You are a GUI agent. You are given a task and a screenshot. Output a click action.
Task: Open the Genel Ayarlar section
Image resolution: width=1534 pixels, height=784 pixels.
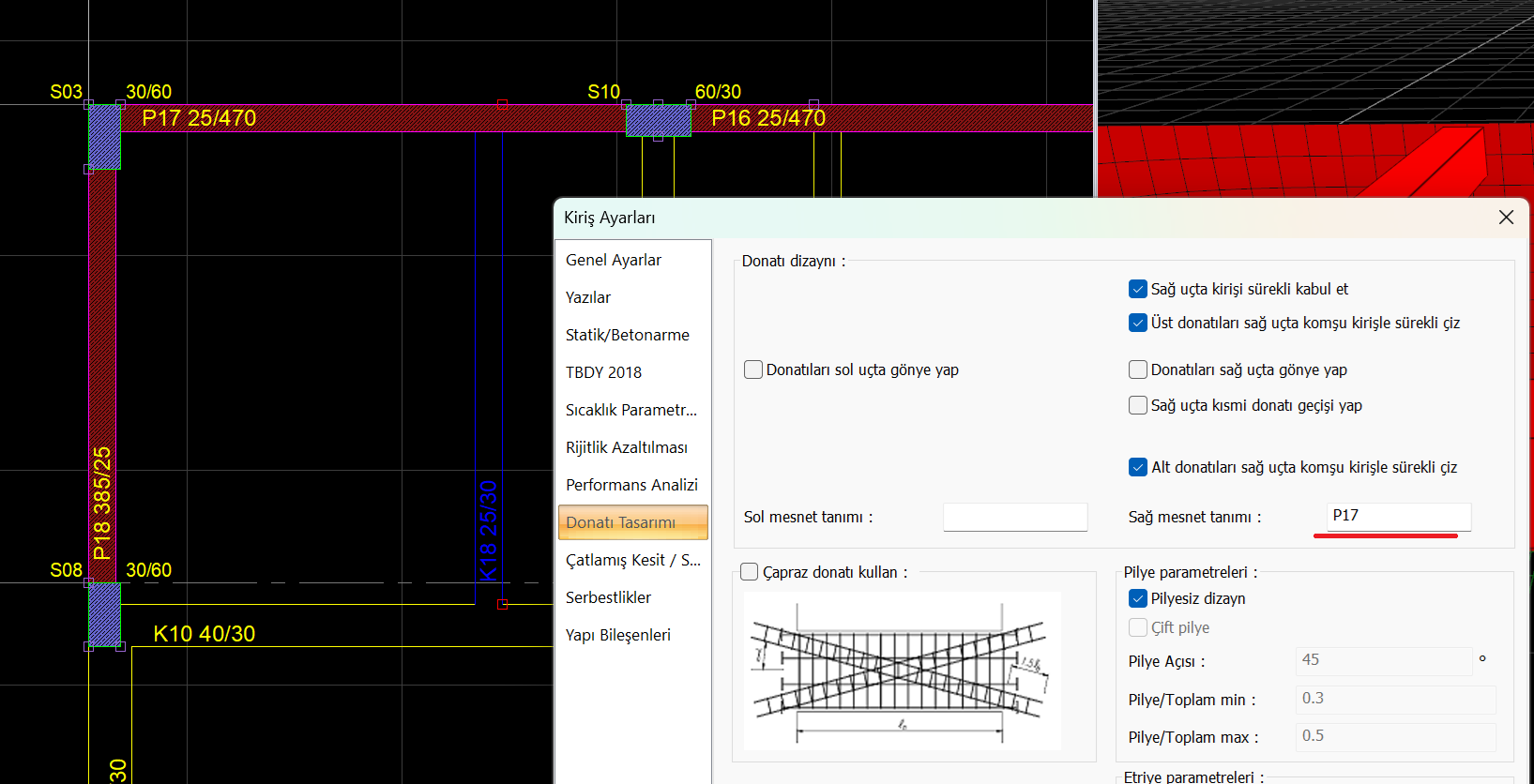[614, 260]
